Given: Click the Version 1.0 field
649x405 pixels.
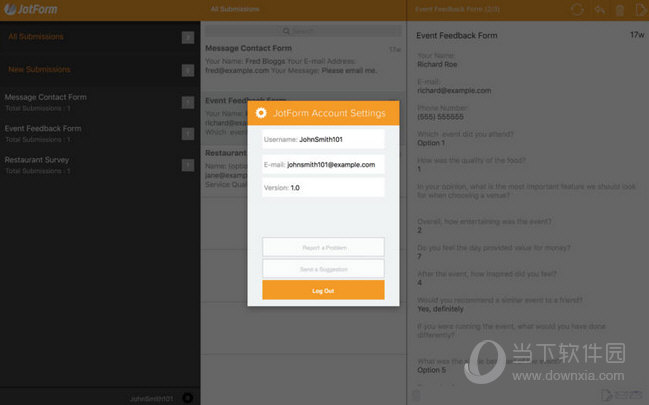Looking at the screenshot, I should point(323,187).
